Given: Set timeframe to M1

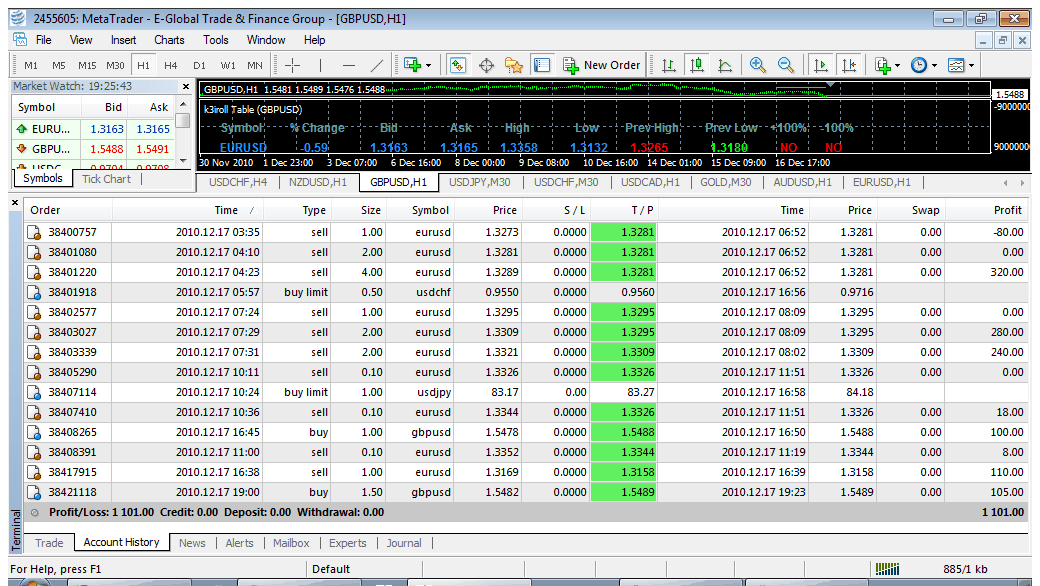Looking at the screenshot, I should 31,65.
